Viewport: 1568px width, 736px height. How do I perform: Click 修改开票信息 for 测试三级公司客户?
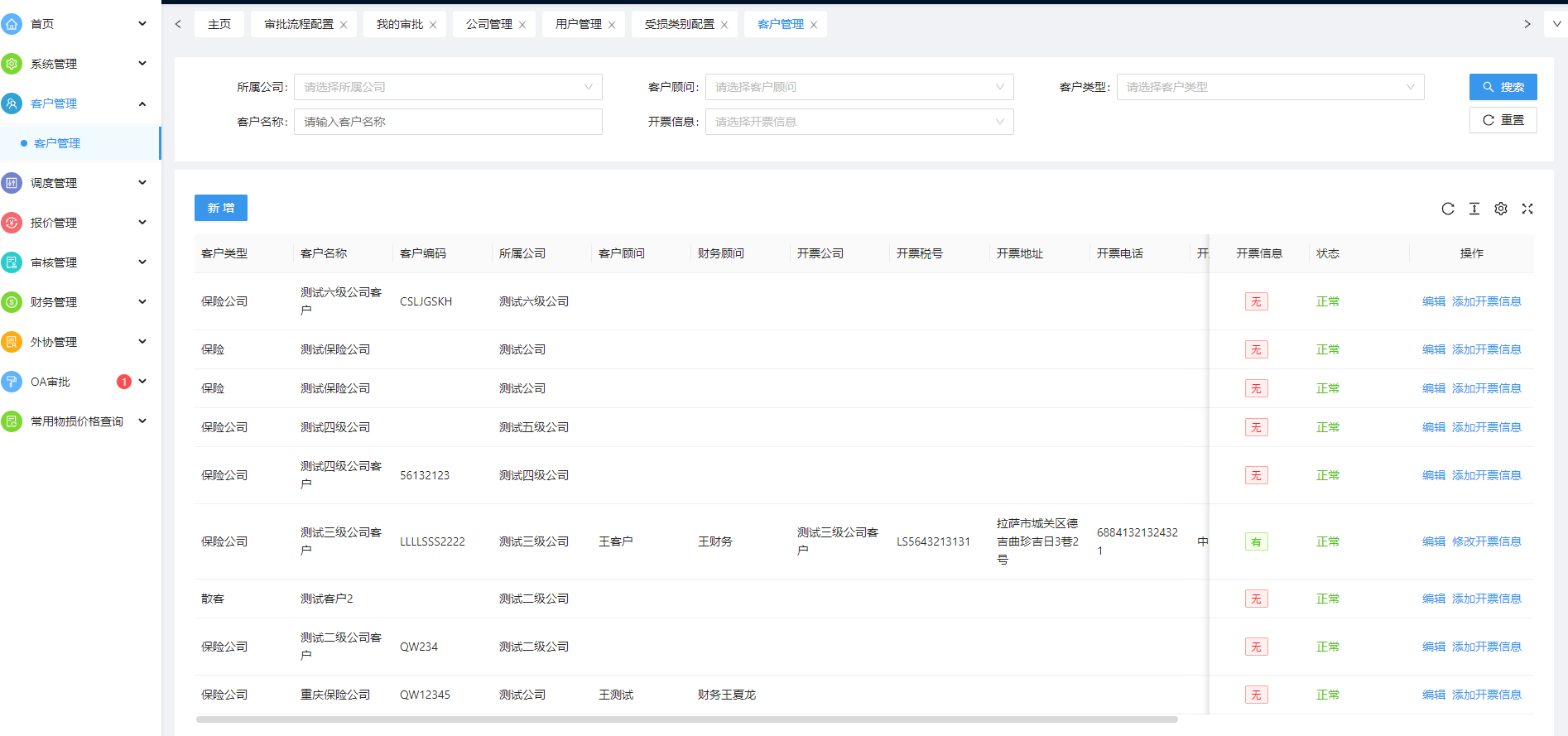pyautogui.click(x=1487, y=541)
